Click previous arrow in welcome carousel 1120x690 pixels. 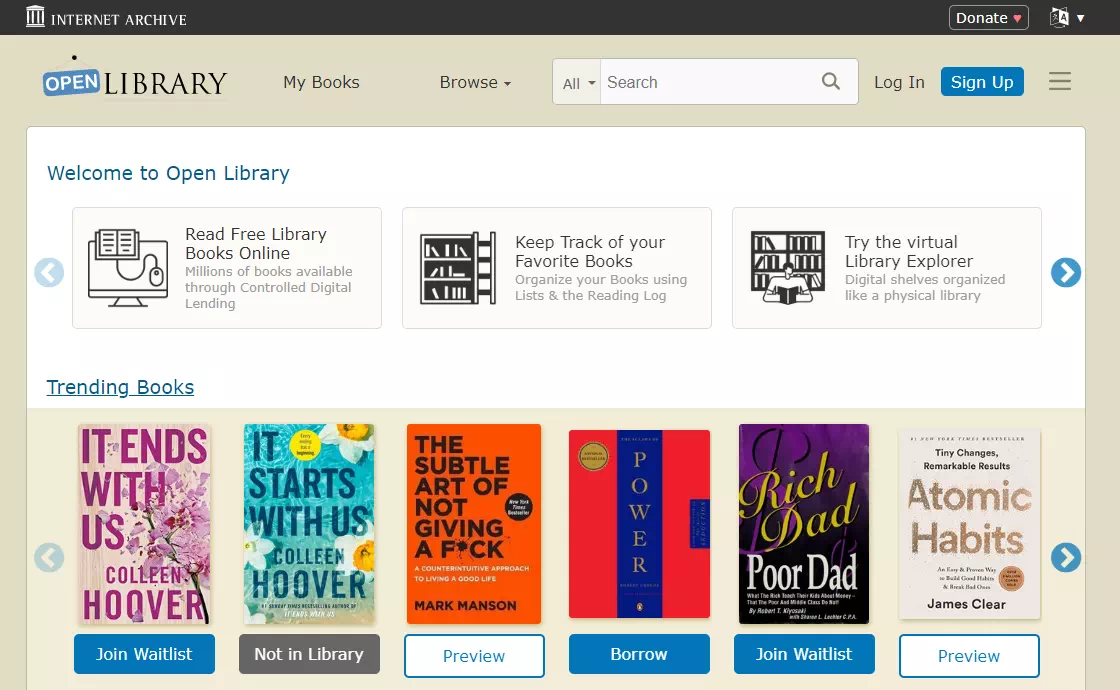[49, 272]
